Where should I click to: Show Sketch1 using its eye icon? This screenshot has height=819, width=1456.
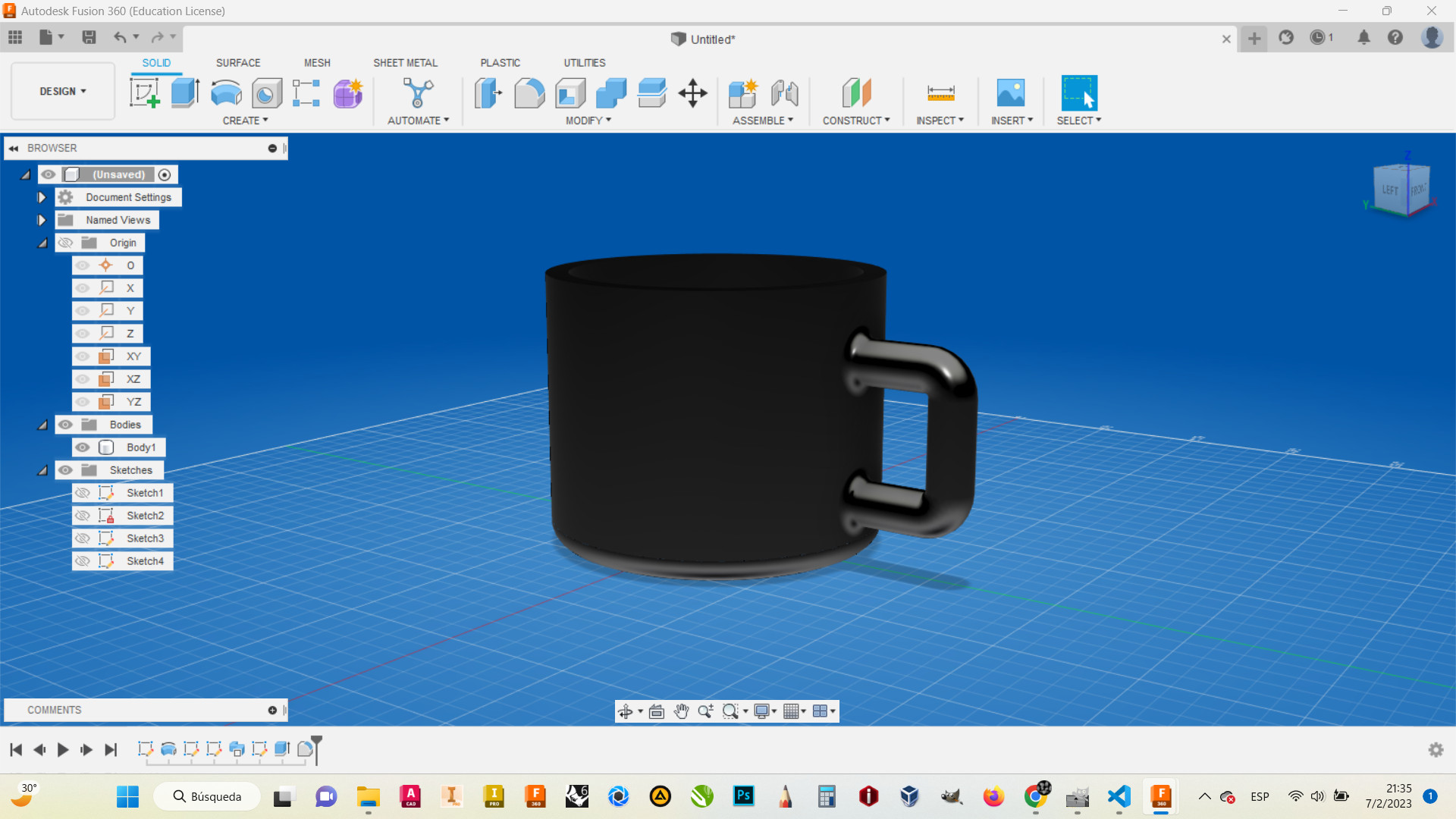[83, 493]
